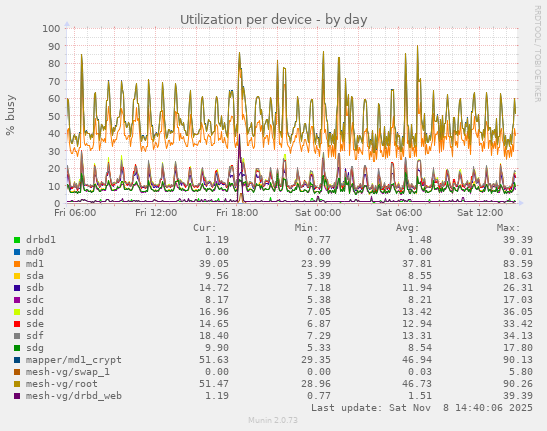Click the mesh-vg/root legend swatch
This screenshot has height=431, width=547.
[17, 384]
